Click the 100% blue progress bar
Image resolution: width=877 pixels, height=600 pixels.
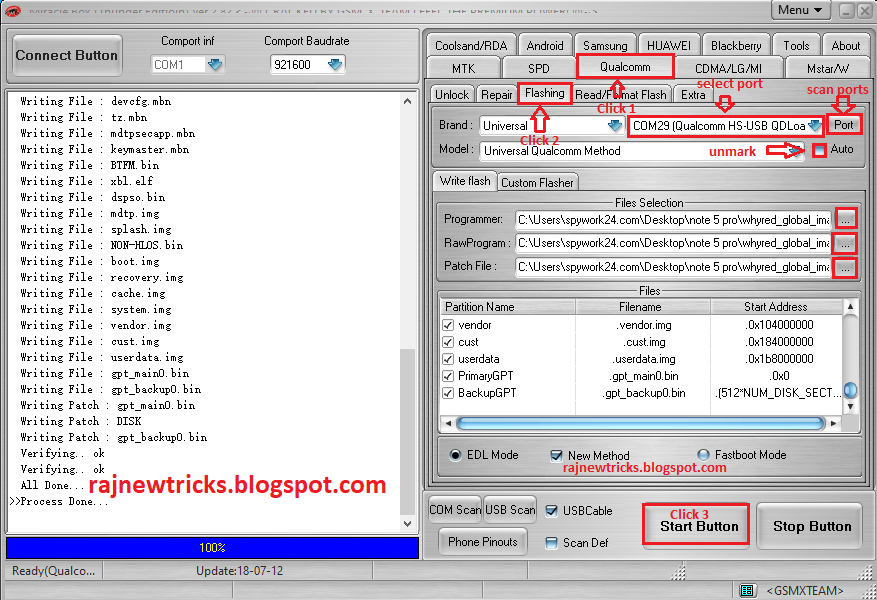pyautogui.click(x=212, y=548)
